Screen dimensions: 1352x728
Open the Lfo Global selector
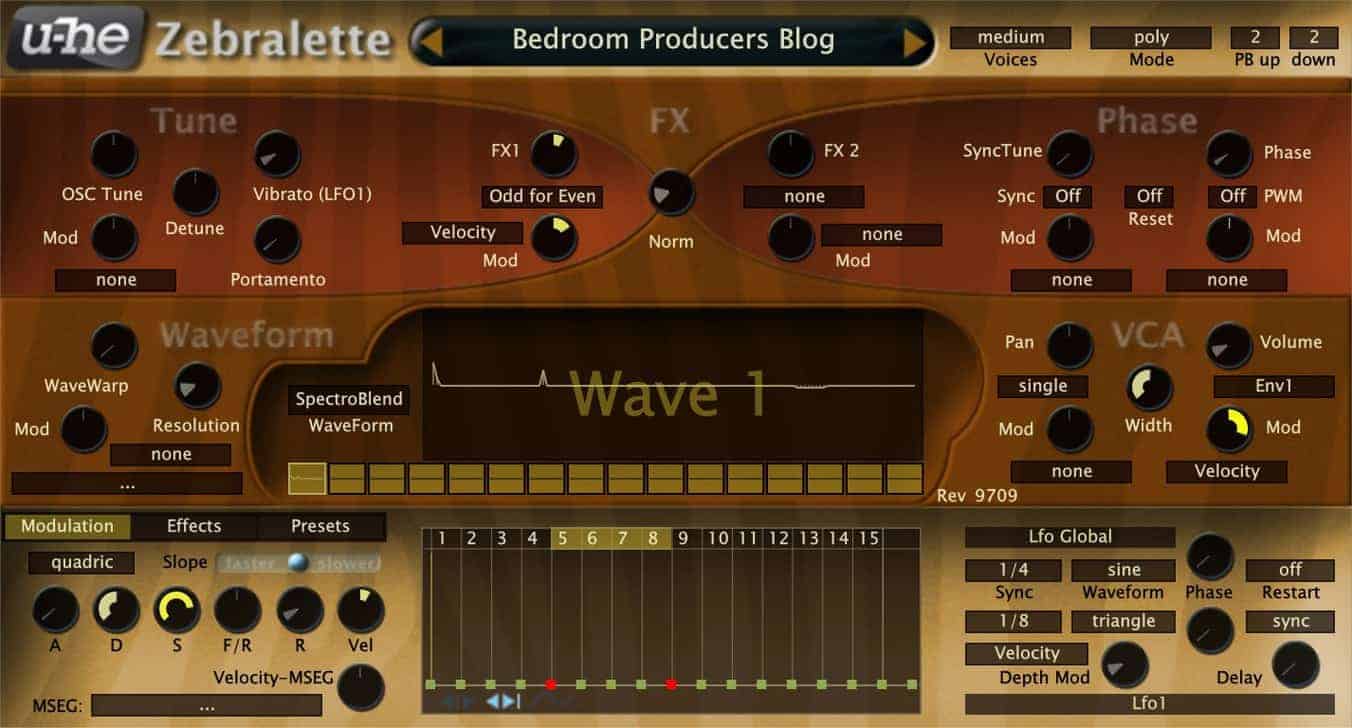(1070, 537)
